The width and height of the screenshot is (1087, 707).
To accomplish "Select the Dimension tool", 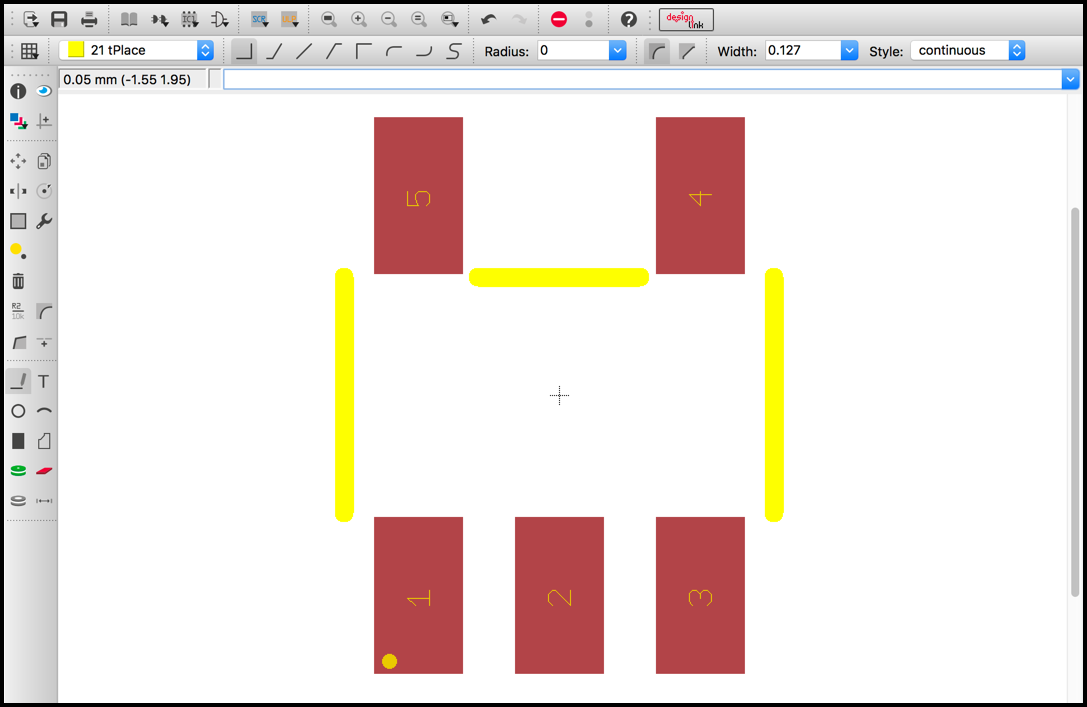I will click(x=44, y=500).
